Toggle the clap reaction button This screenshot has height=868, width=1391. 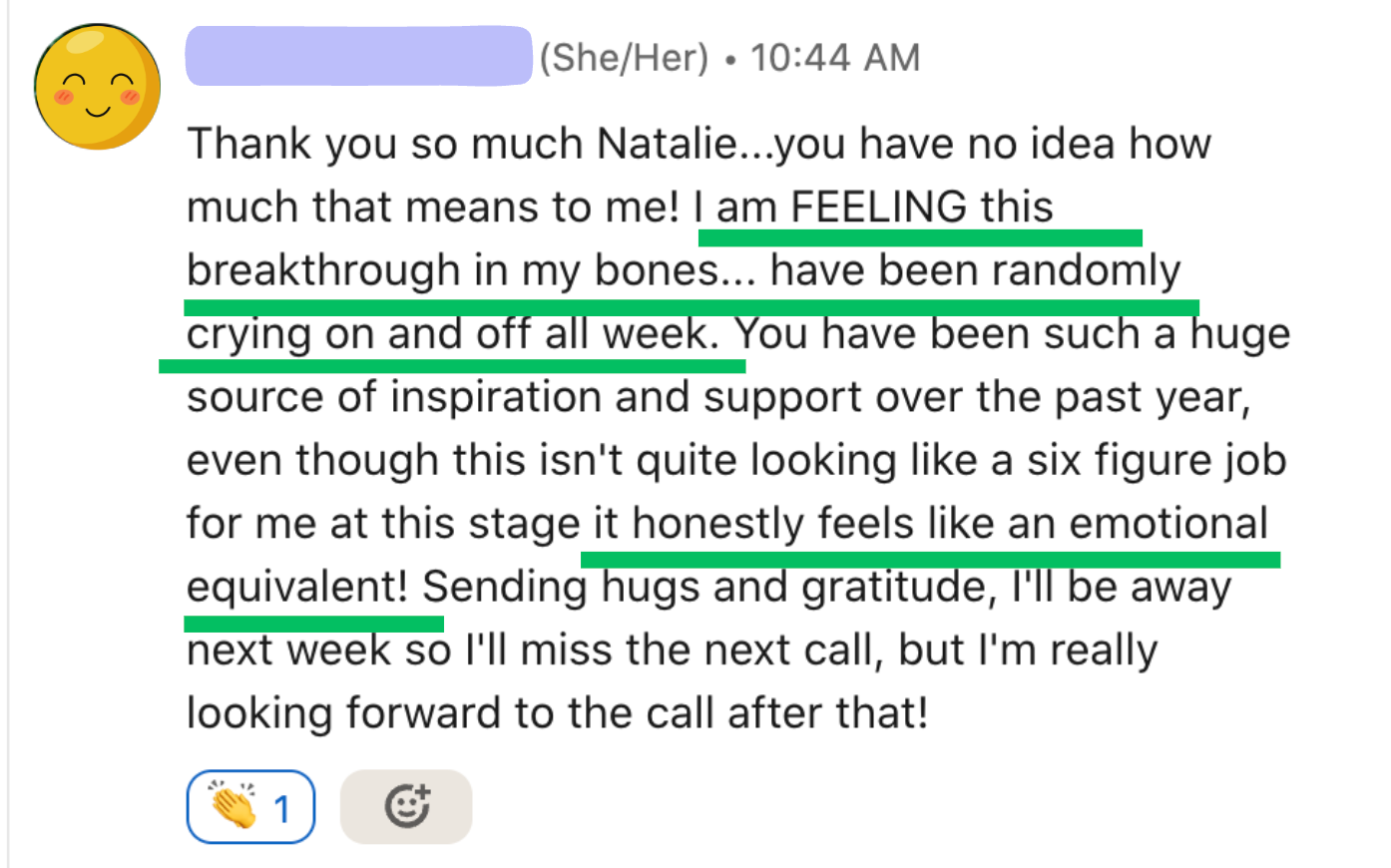(250, 806)
